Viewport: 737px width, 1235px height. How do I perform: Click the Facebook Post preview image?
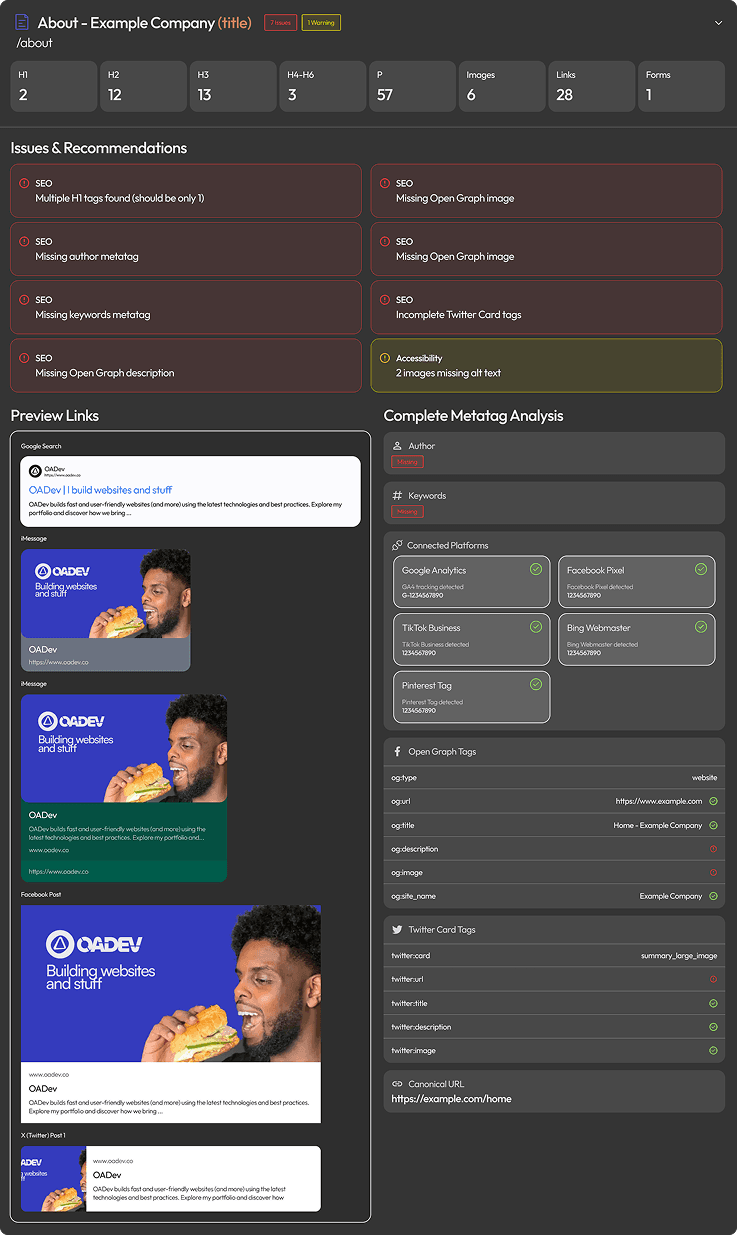(x=171, y=984)
